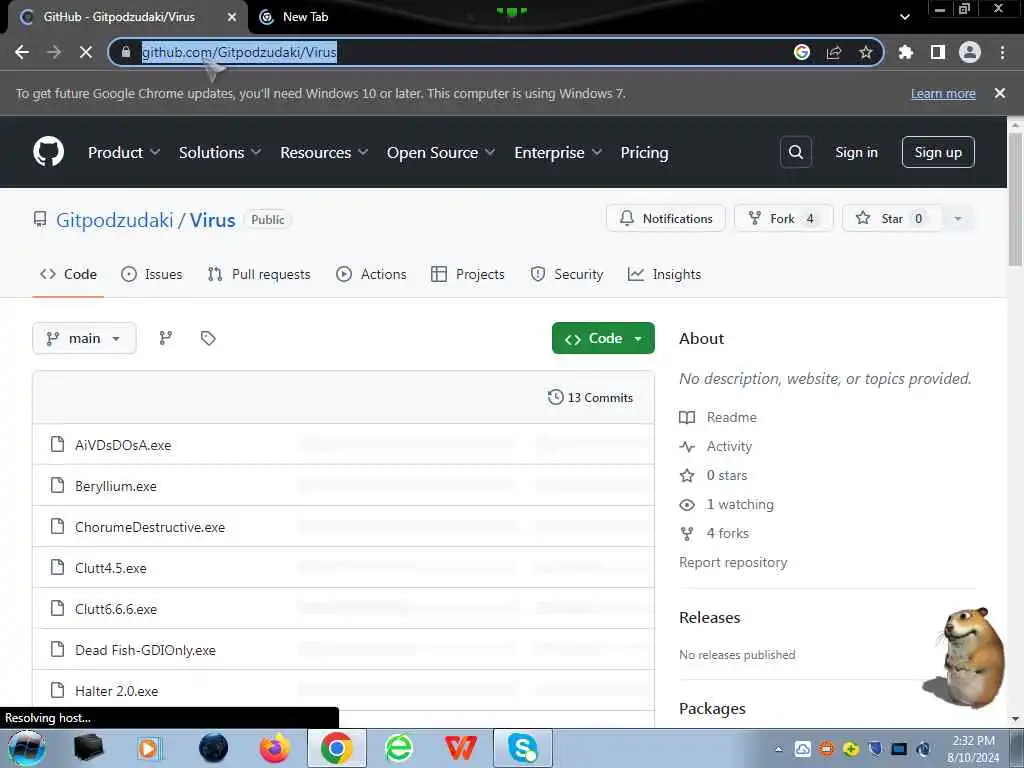Fork the repository with Fork button
Image resolution: width=1024 pixels, height=768 pixels.
[784, 218]
